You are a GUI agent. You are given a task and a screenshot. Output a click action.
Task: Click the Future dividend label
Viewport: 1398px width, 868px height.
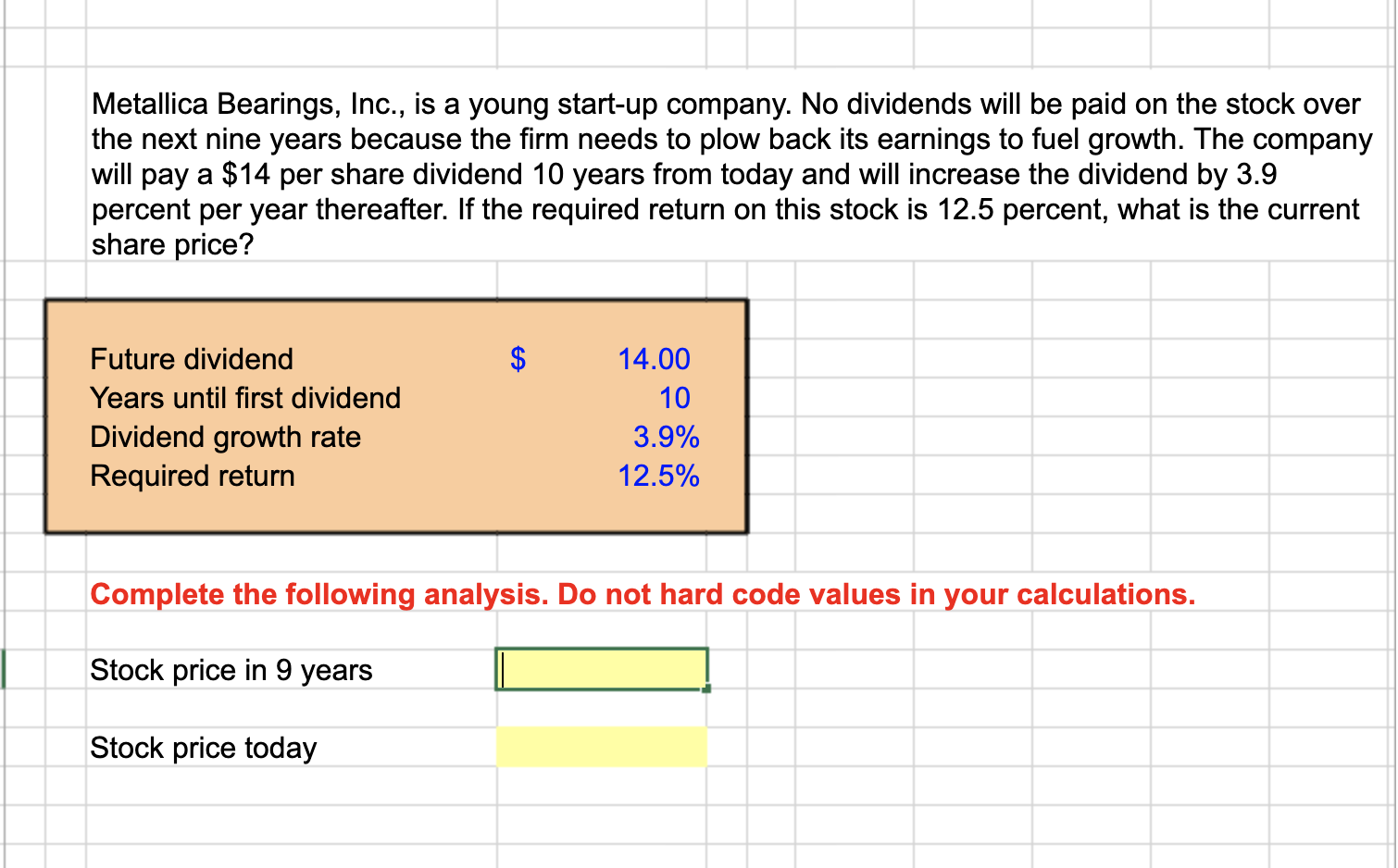click(191, 359)
